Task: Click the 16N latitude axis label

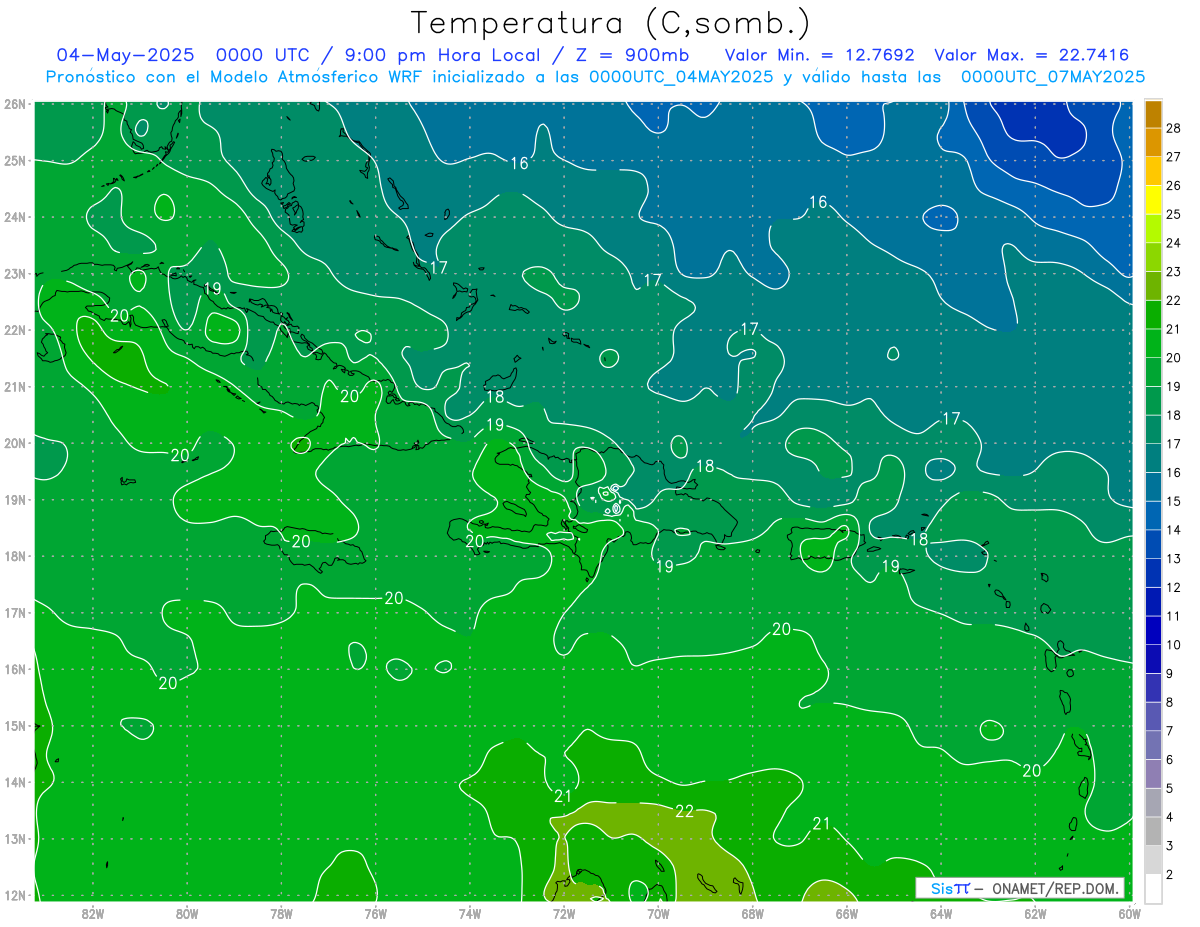Action: (14, 669)
